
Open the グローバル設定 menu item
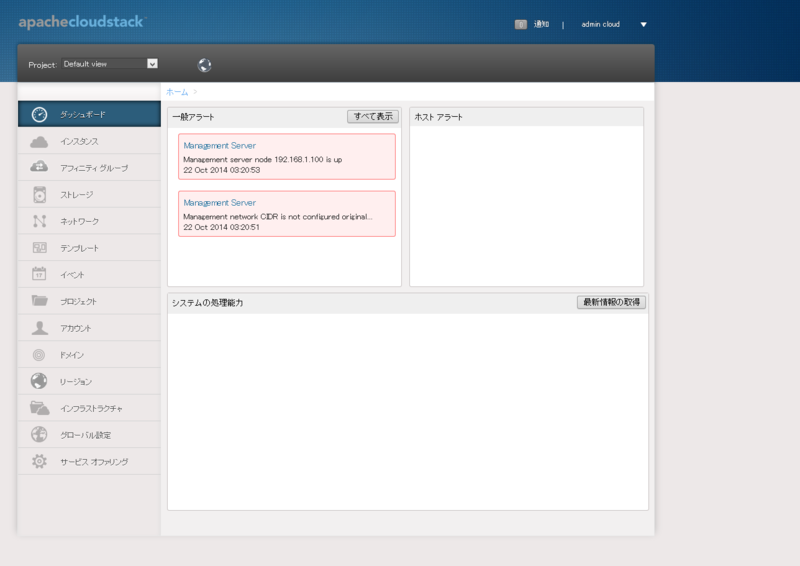[x=89, y=435]
